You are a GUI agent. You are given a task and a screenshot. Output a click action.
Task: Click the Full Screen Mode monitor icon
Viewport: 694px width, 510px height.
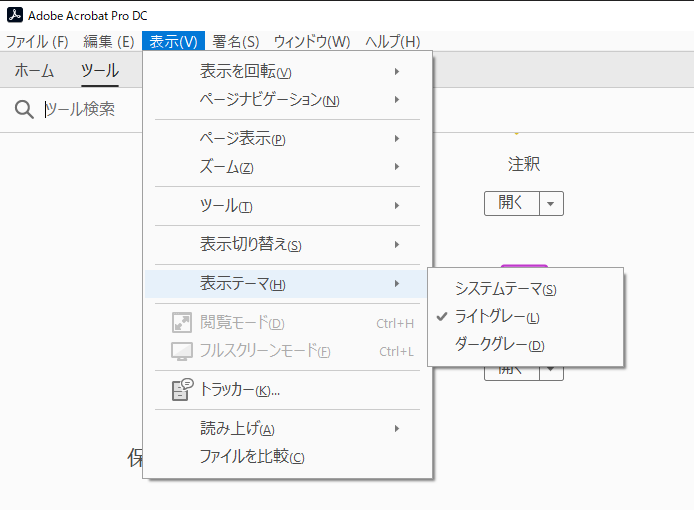point(182,352)
